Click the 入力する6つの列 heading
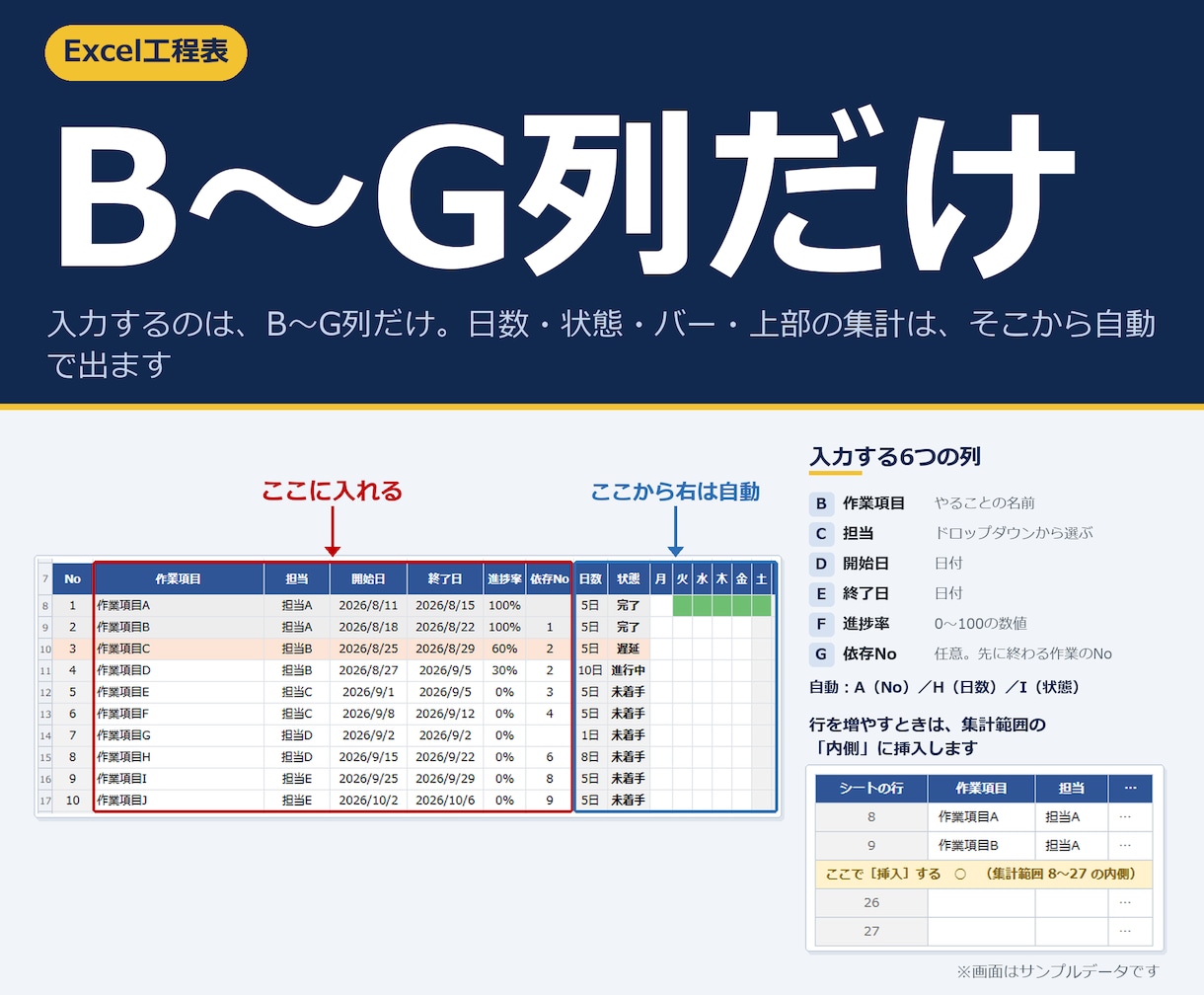 [895, 457]
